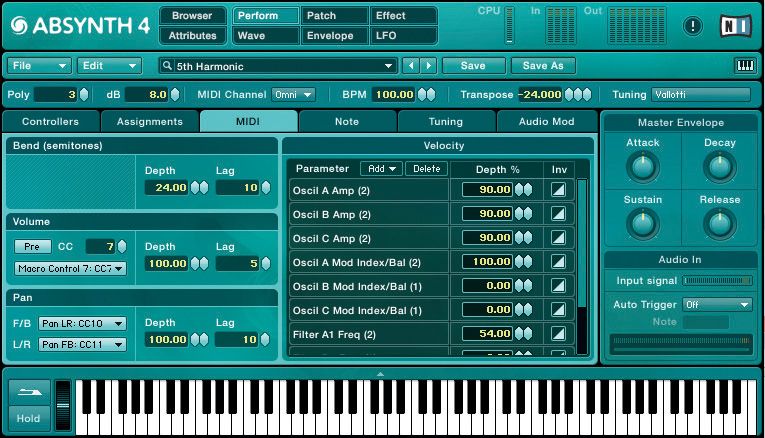The height and width of the screenshot is (438, 765).
Task: Switch to the Audio Mod tab
Action: (546, 121)
